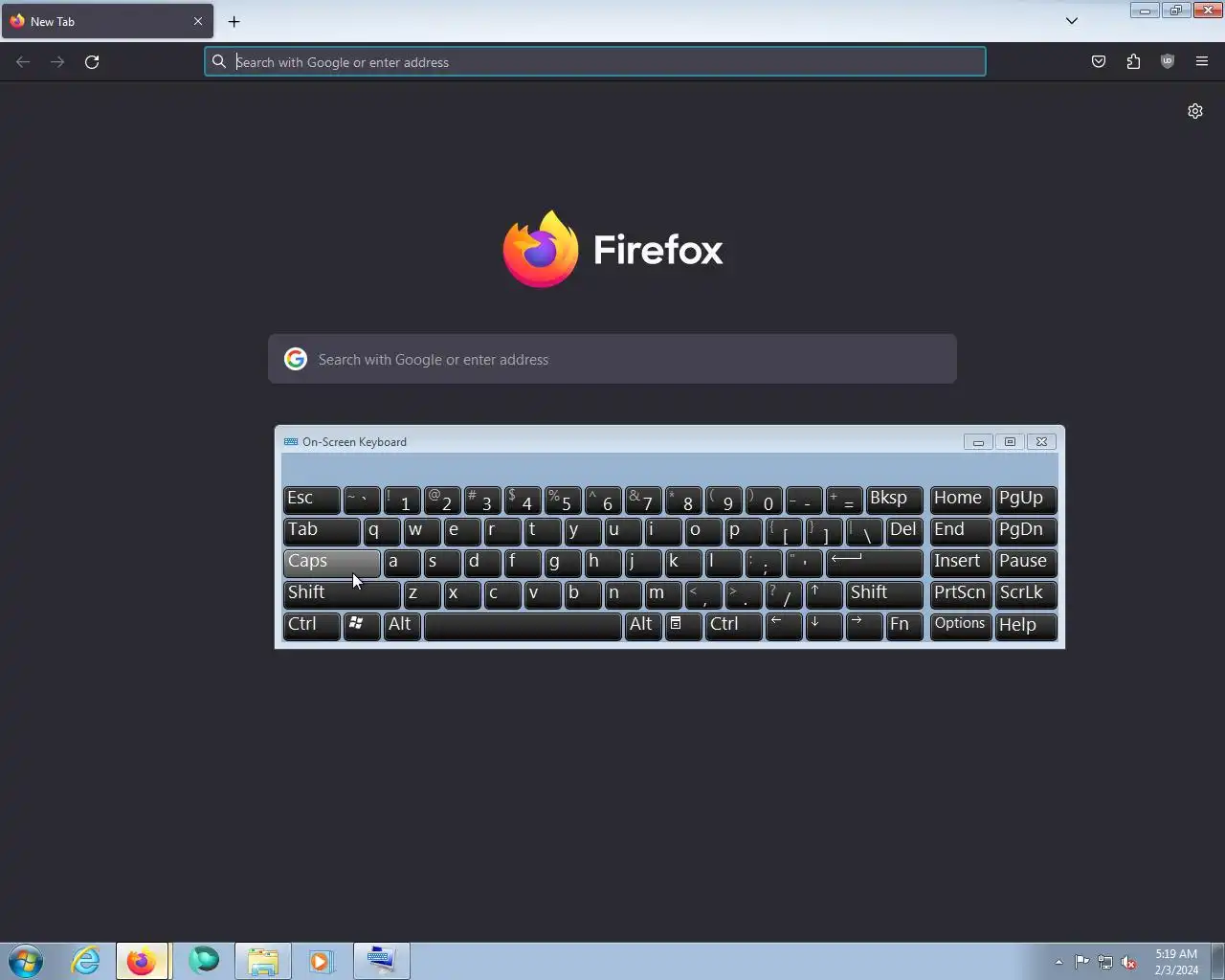Click the letter q key
This screenshot has height=980, width=1225.
[x=382, y=530]
